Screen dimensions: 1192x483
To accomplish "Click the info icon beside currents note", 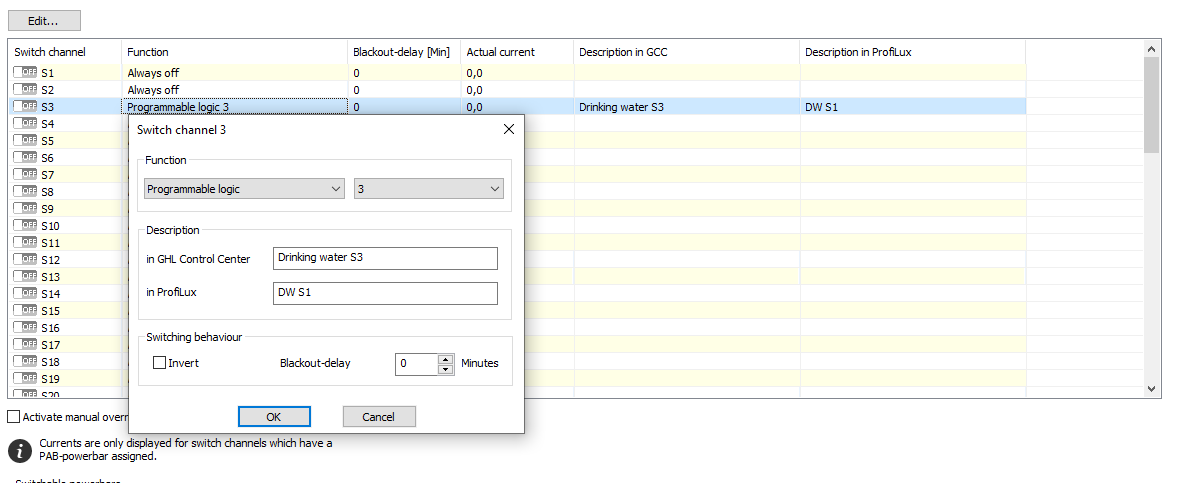I will point(20,450).
